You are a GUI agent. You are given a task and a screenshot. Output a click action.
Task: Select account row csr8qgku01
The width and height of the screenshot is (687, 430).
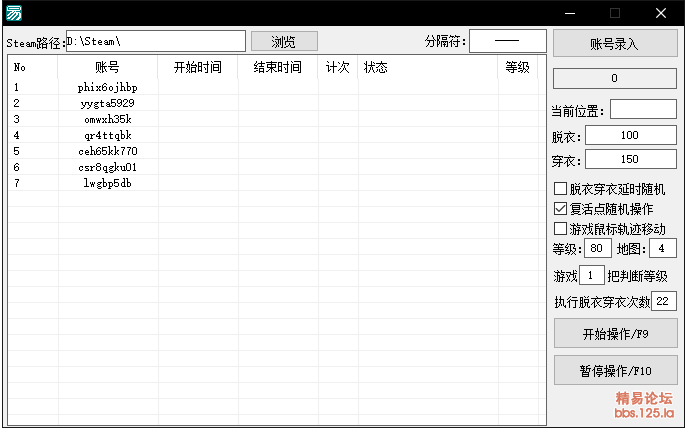[276, 167]
